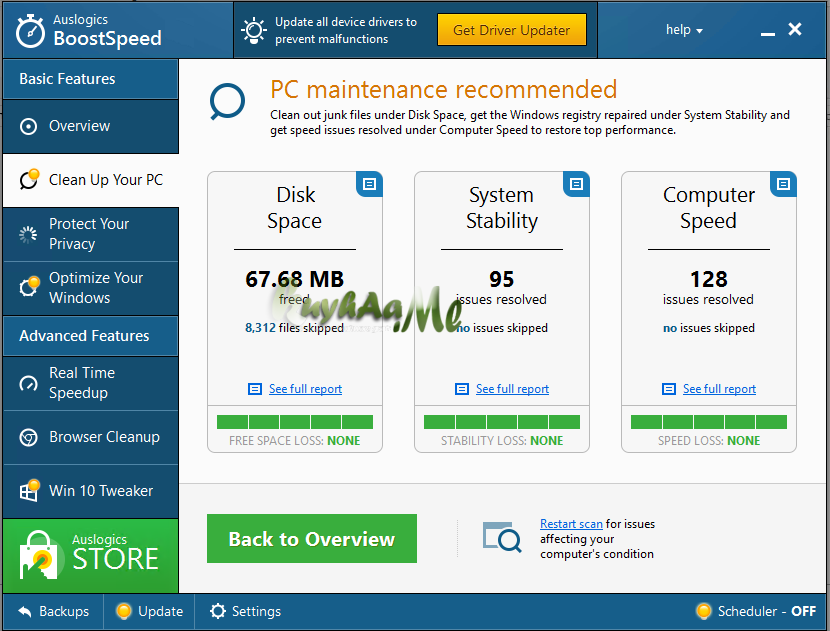Click the Settings button label
The image size is (830, 631).
256,611
